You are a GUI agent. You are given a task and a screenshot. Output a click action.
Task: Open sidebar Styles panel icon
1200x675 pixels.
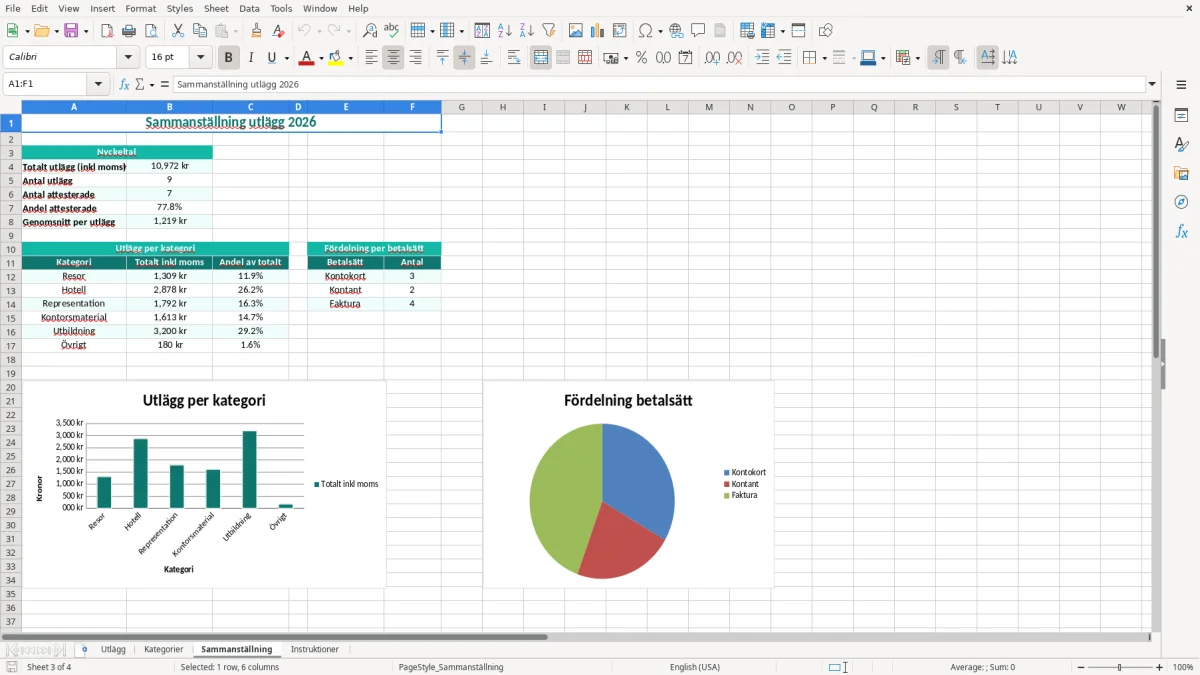tap(1181, 144)
